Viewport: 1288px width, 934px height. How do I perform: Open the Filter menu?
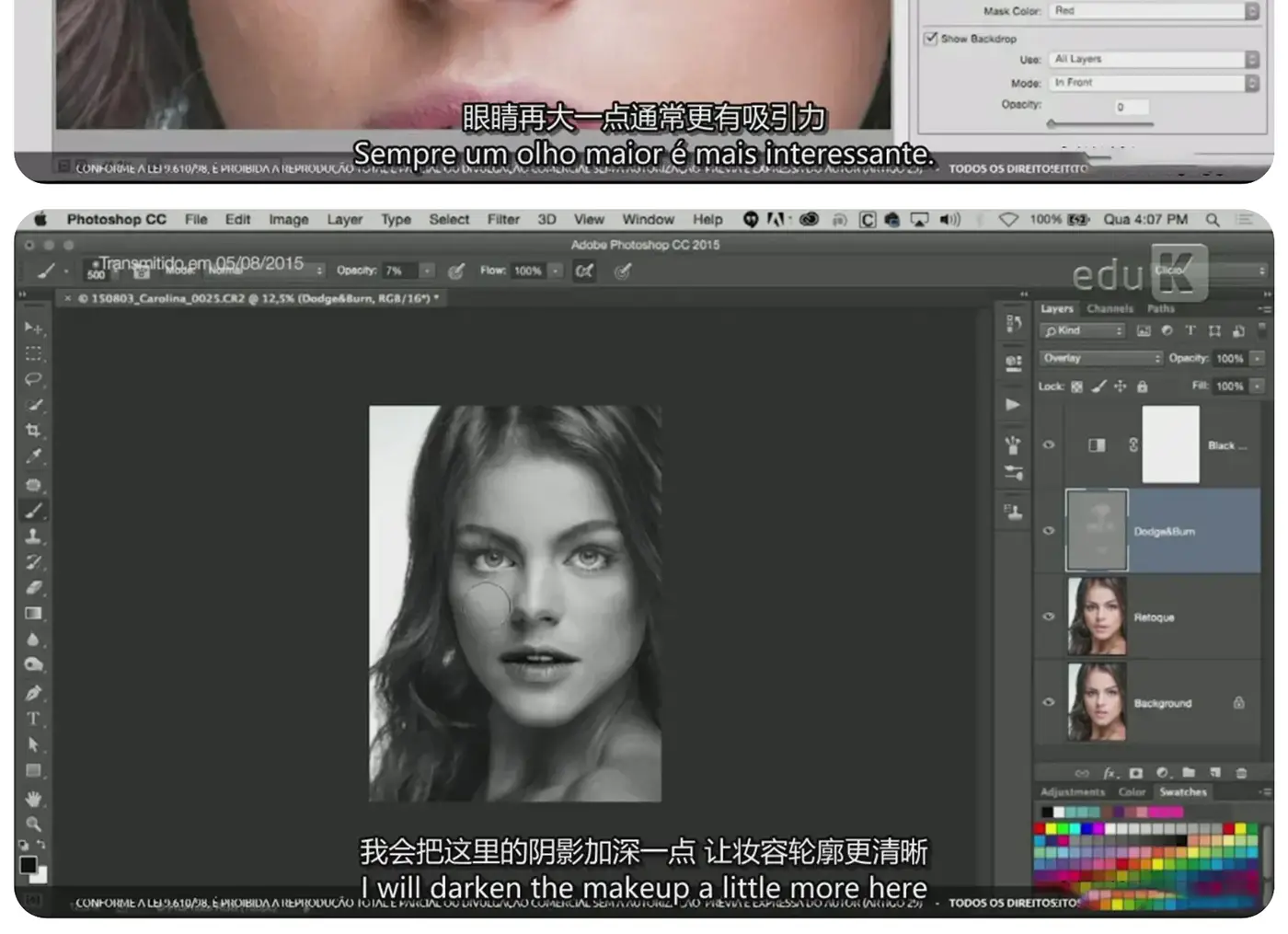point(503,219)
